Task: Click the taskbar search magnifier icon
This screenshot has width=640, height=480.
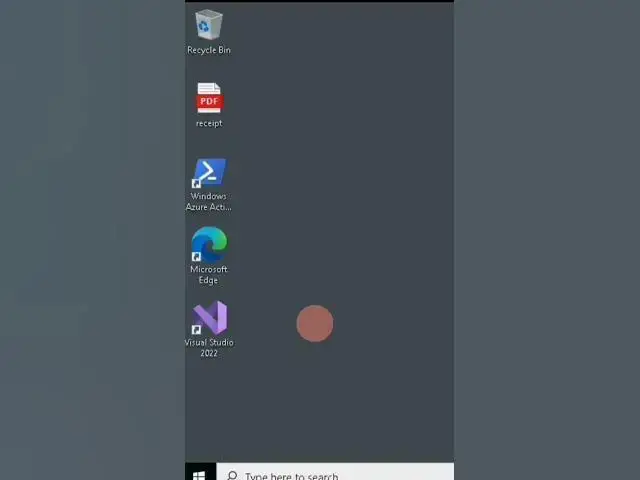Action: coord(232,476)
